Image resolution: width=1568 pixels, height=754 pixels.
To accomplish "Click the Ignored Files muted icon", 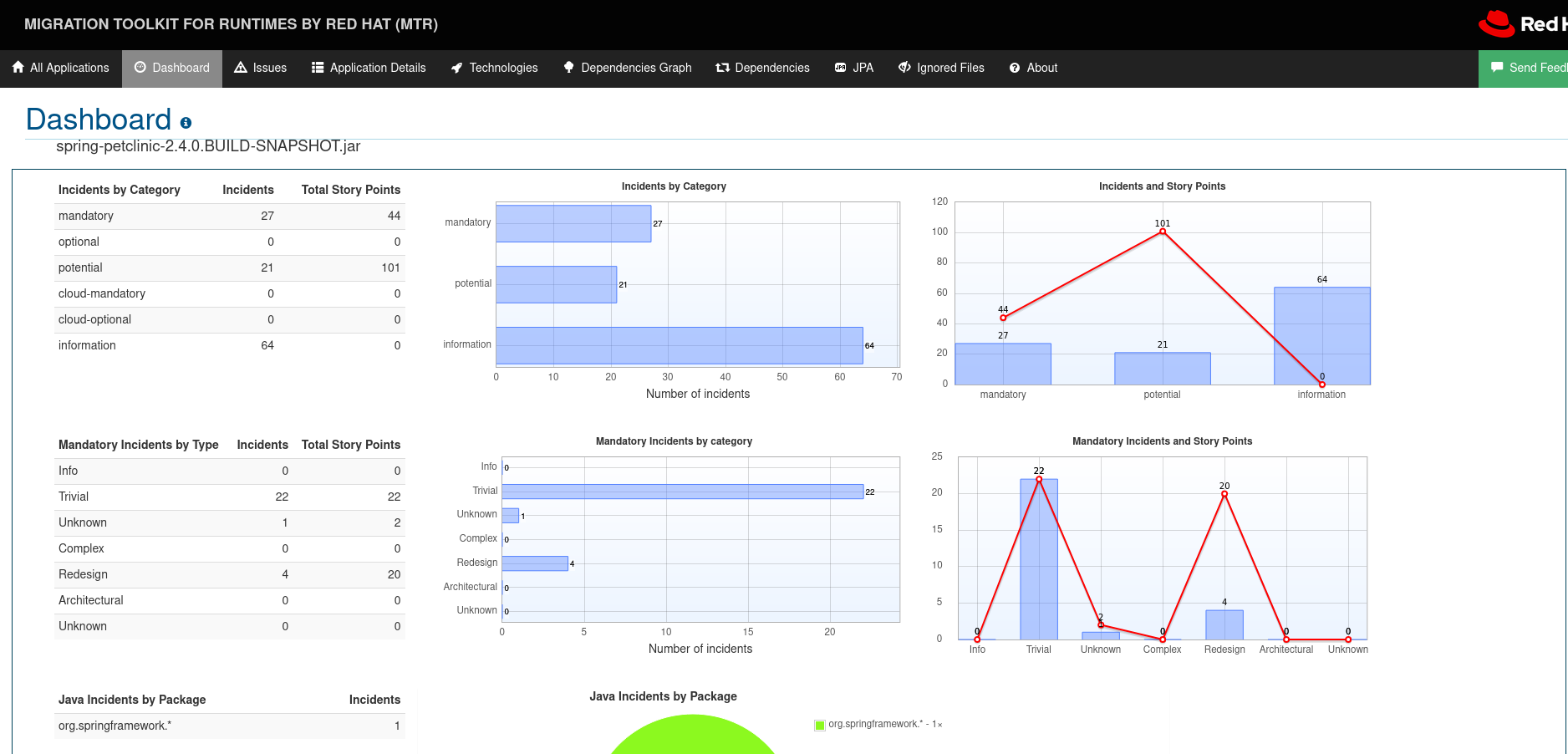I will coord(904,67).
